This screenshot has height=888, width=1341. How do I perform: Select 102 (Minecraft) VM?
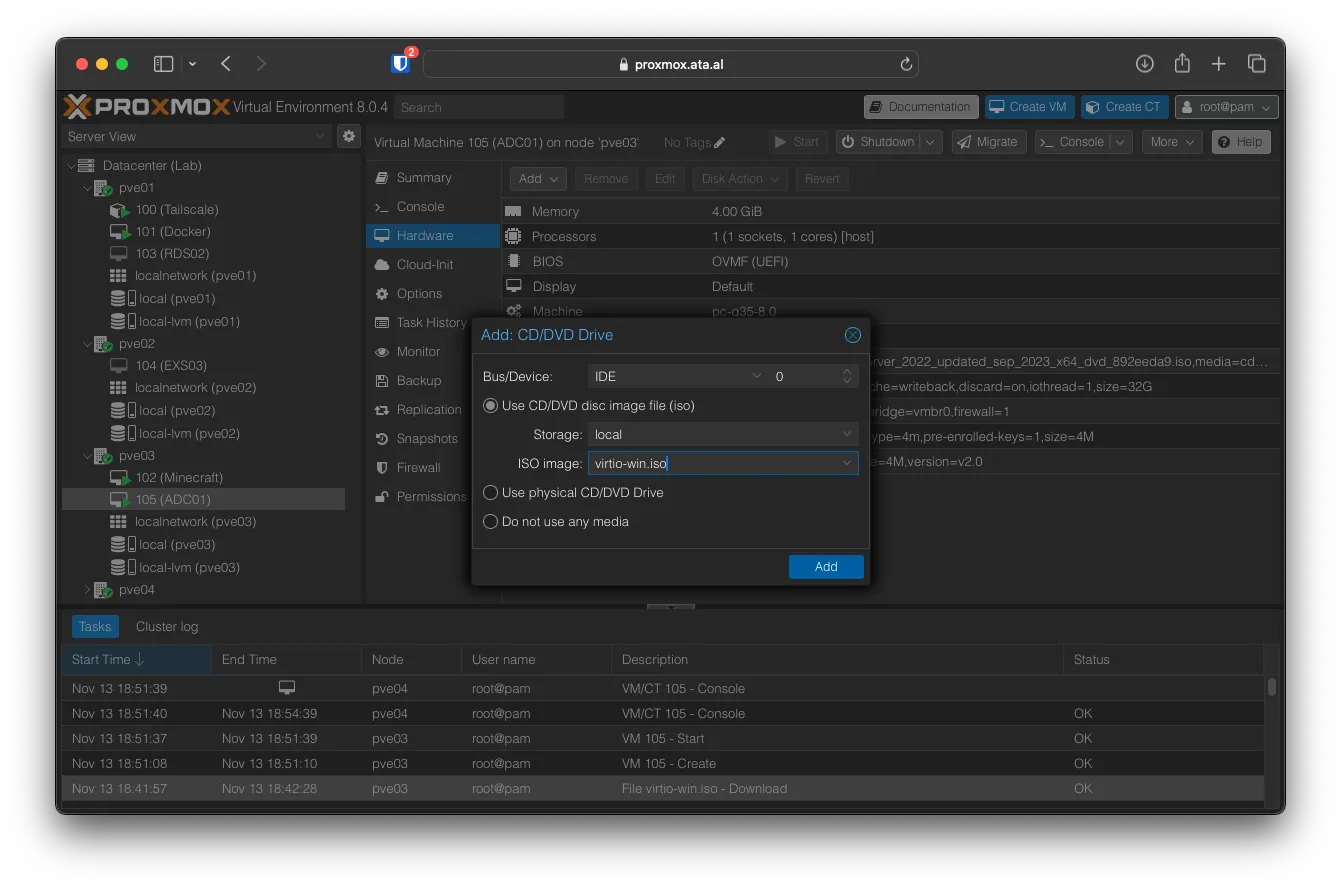[179, 478]
